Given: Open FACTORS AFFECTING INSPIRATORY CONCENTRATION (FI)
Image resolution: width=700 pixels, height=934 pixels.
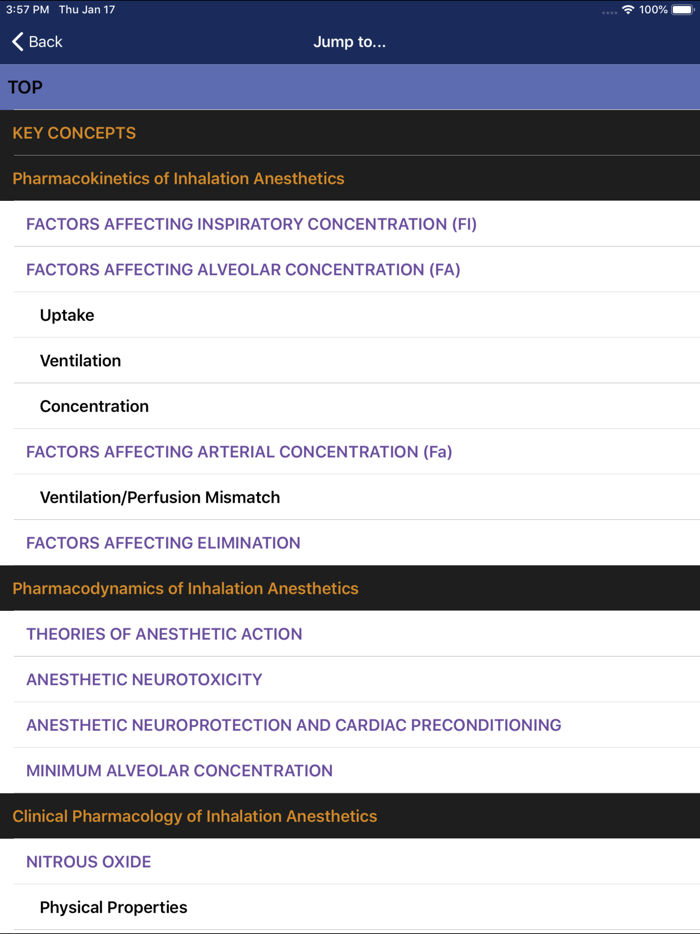Looking at the screenshot, I should click(350, 224).
